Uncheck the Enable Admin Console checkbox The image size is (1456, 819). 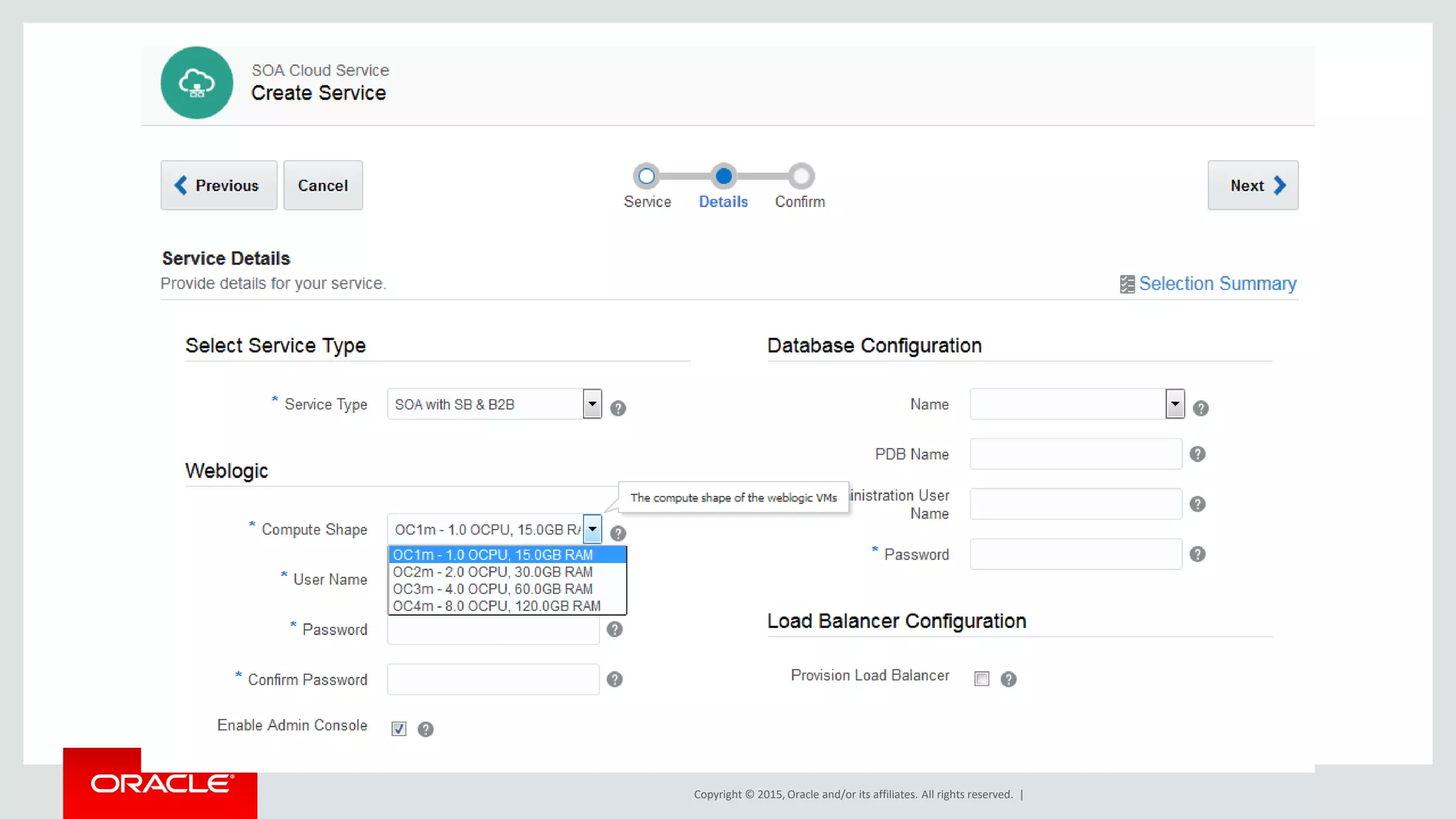click(399, 729)
